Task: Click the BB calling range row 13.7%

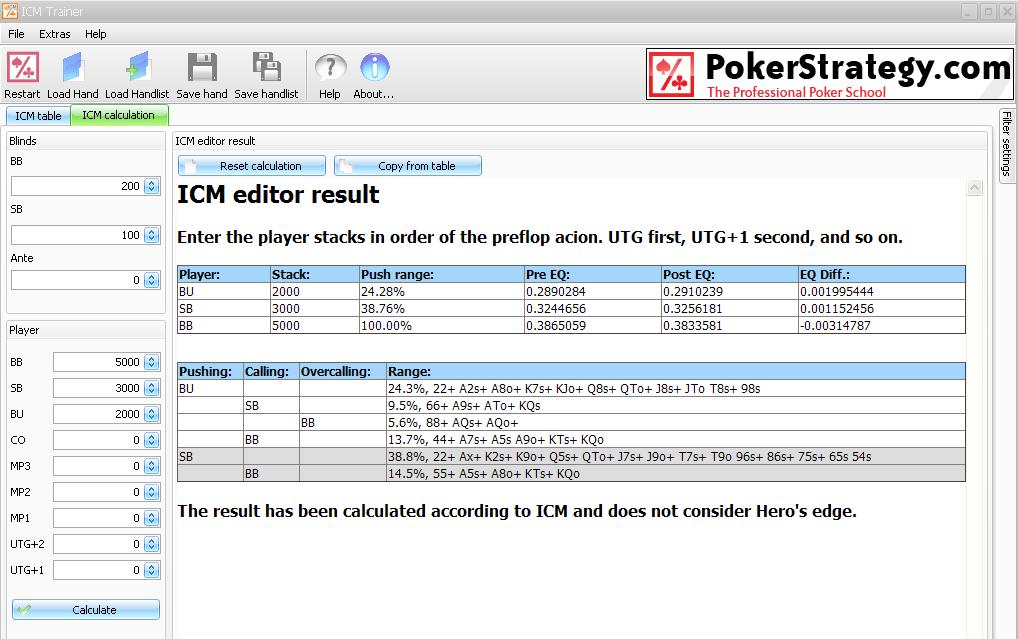Action: [x=571, y=440]
